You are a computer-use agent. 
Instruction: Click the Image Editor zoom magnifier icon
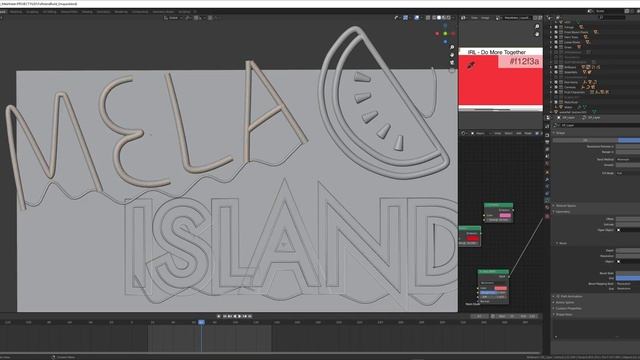(537, 27)
